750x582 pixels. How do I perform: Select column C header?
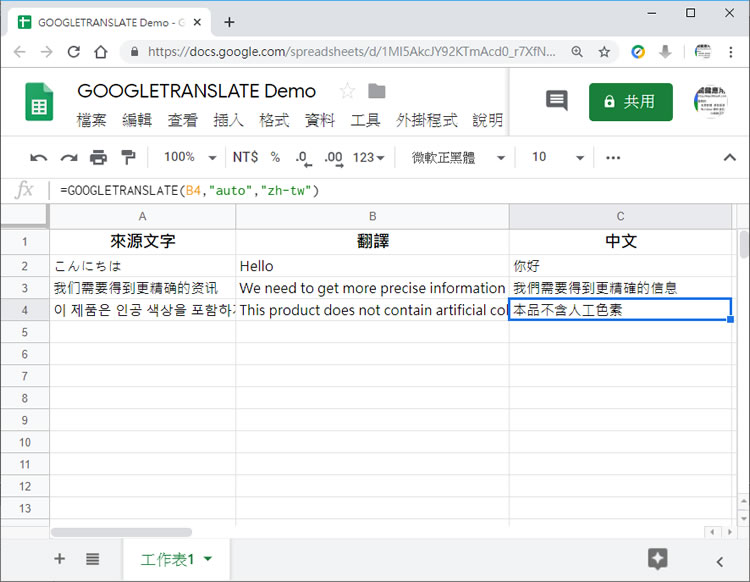tap(620, 217)
